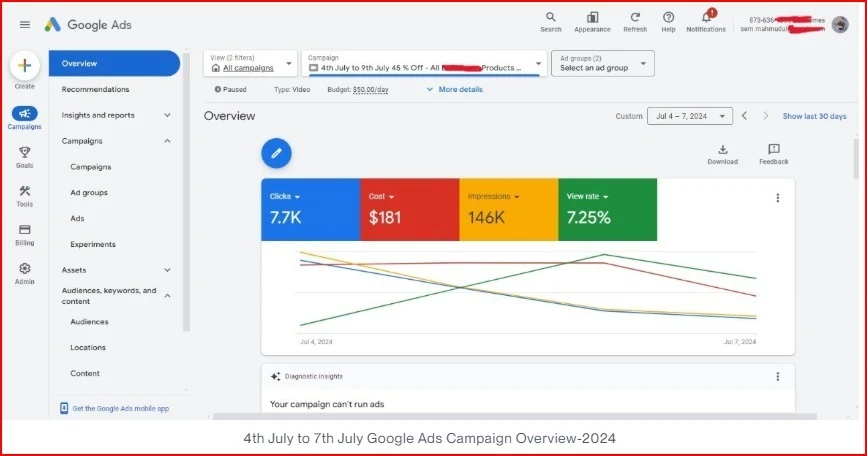The height and width of the screenshot is (456, 867).
Task: Click the blue pencil edit button
Action: 276,153
